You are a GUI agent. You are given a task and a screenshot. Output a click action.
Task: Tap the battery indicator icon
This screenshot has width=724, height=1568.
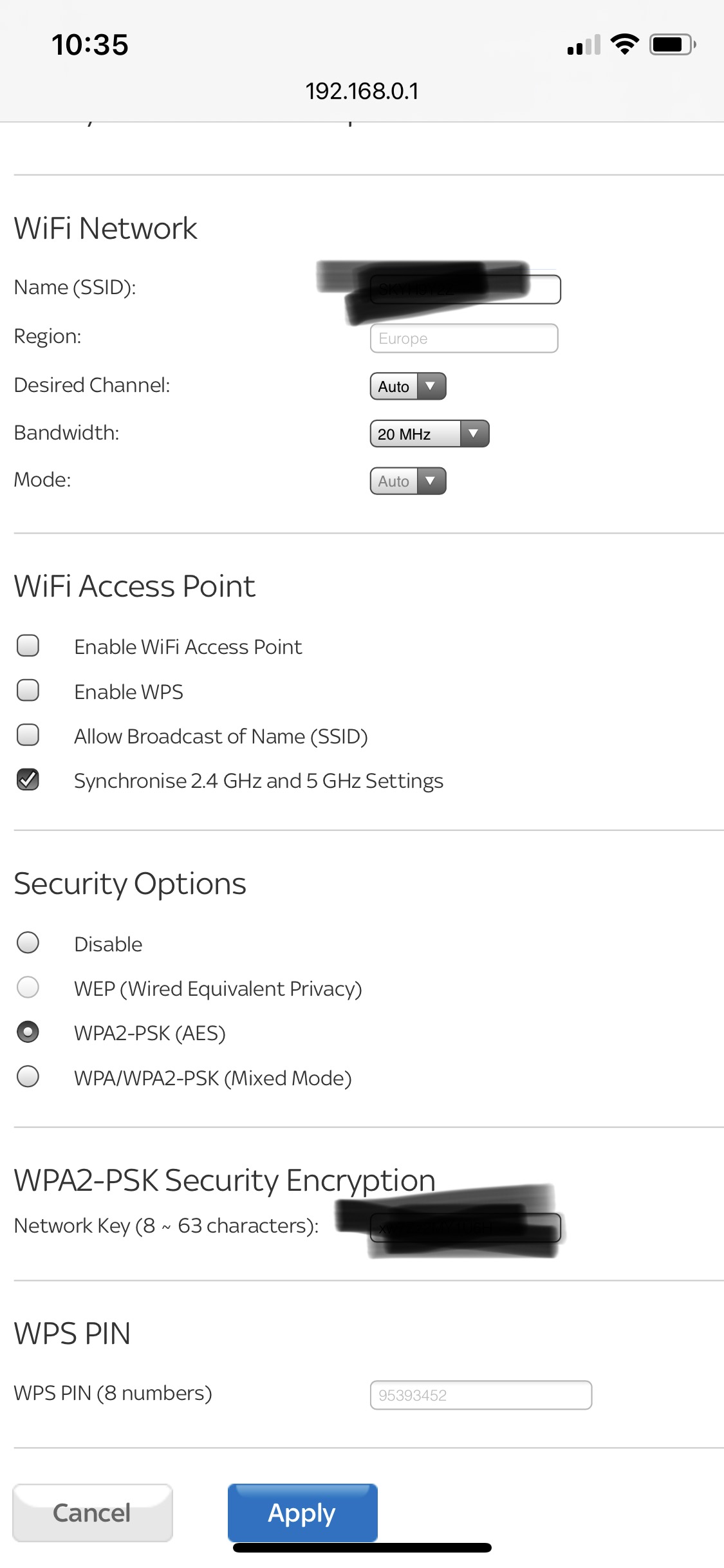(x=670, y=43)
